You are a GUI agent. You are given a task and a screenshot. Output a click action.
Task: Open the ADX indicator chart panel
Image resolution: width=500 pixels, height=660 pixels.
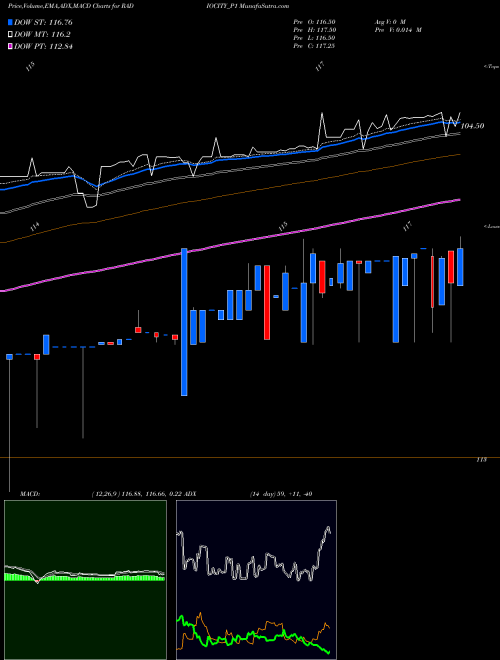click(256, 580)
